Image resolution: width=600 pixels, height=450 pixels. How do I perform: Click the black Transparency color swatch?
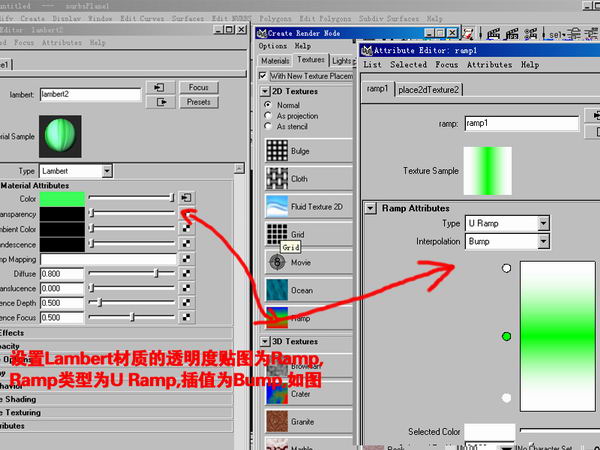(62, 214)
